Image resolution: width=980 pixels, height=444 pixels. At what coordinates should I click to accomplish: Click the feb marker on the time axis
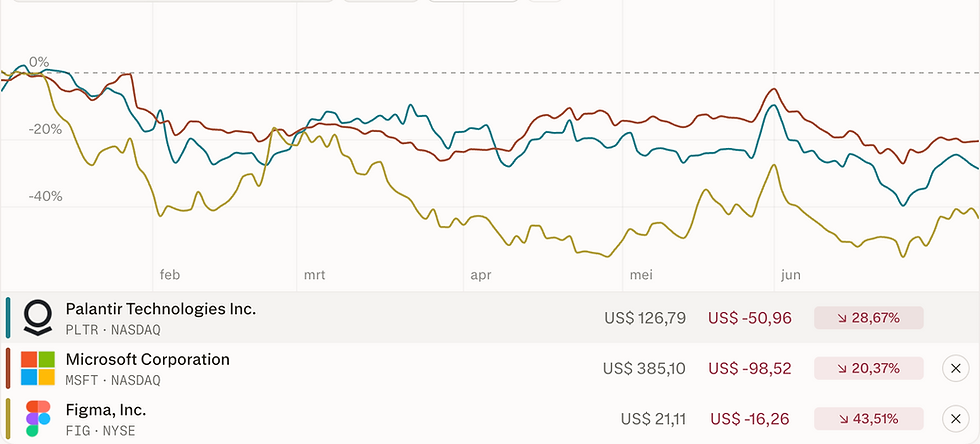coord(170,275)
